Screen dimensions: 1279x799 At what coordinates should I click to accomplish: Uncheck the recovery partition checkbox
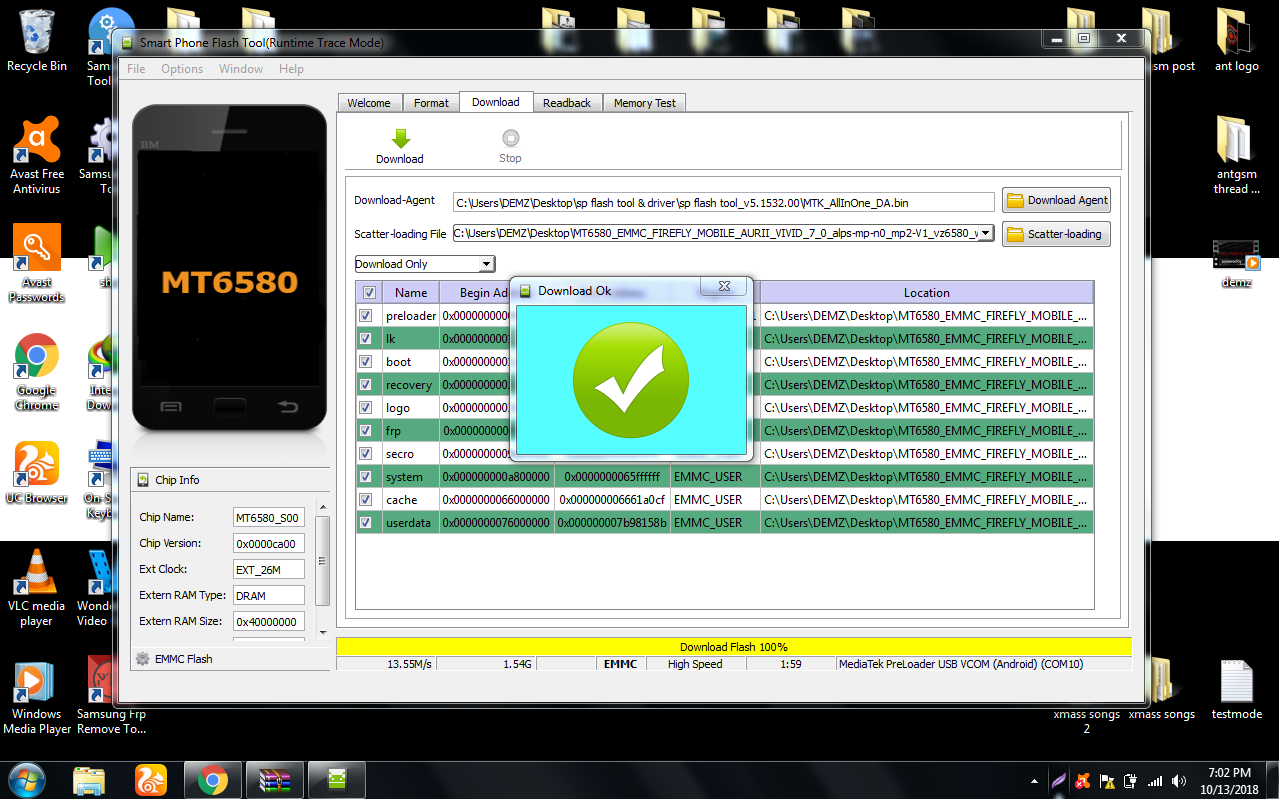[366, 385]
